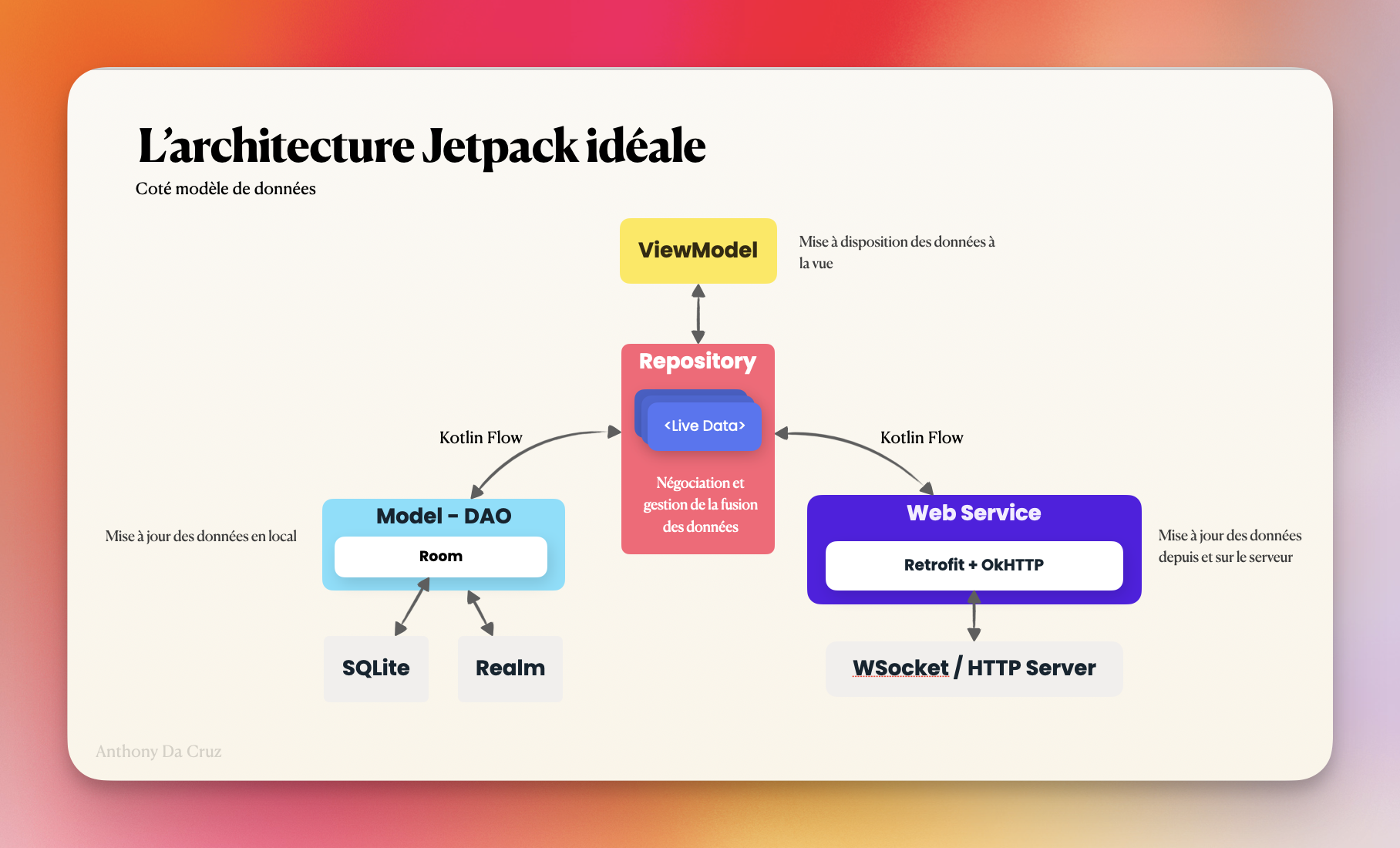Select the Web Service heading
This screenshot has width=1400, height=848.
pyautogui.click(x=973, y=513)
